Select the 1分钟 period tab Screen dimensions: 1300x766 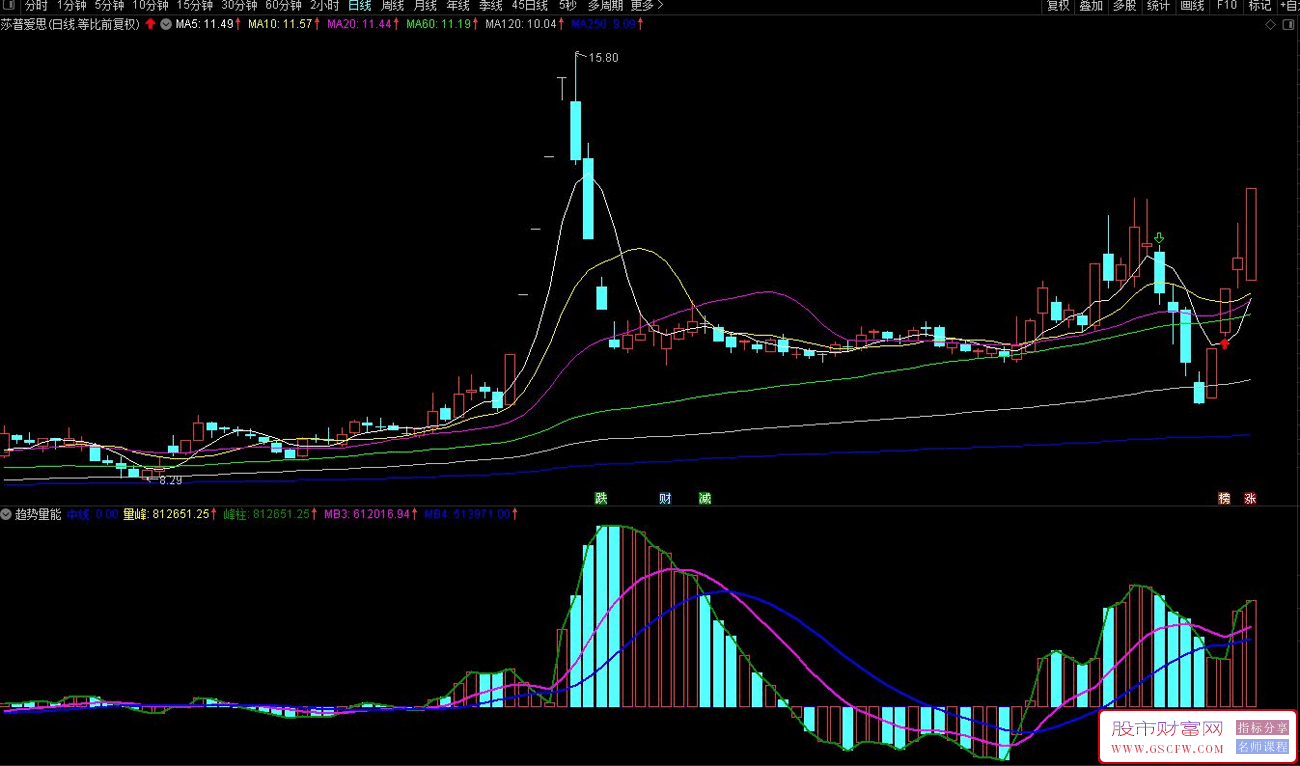pyautogui.click(x=72, y=6)
